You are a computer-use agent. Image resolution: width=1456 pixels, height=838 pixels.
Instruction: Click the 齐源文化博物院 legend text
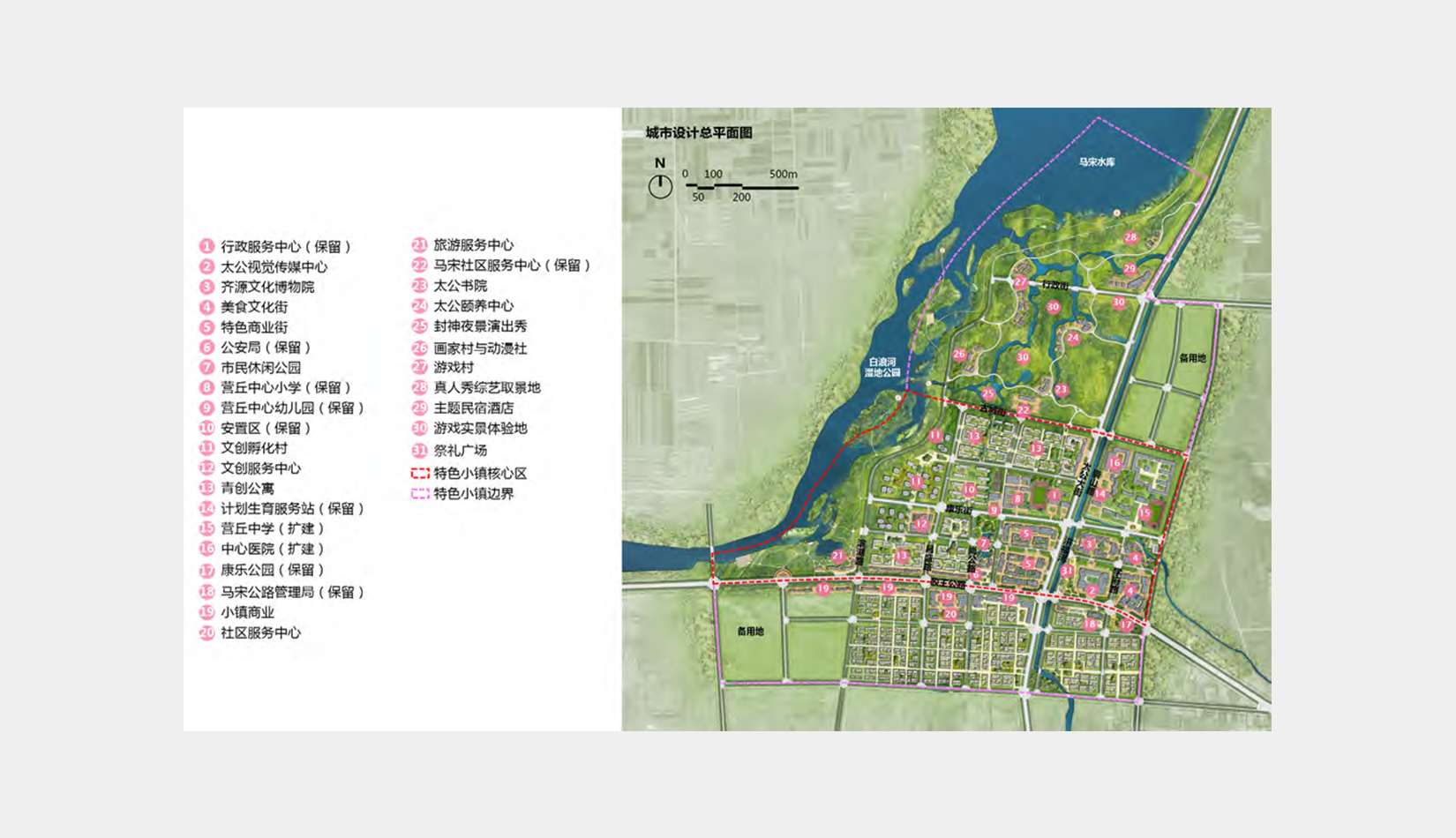coord(267,287)
